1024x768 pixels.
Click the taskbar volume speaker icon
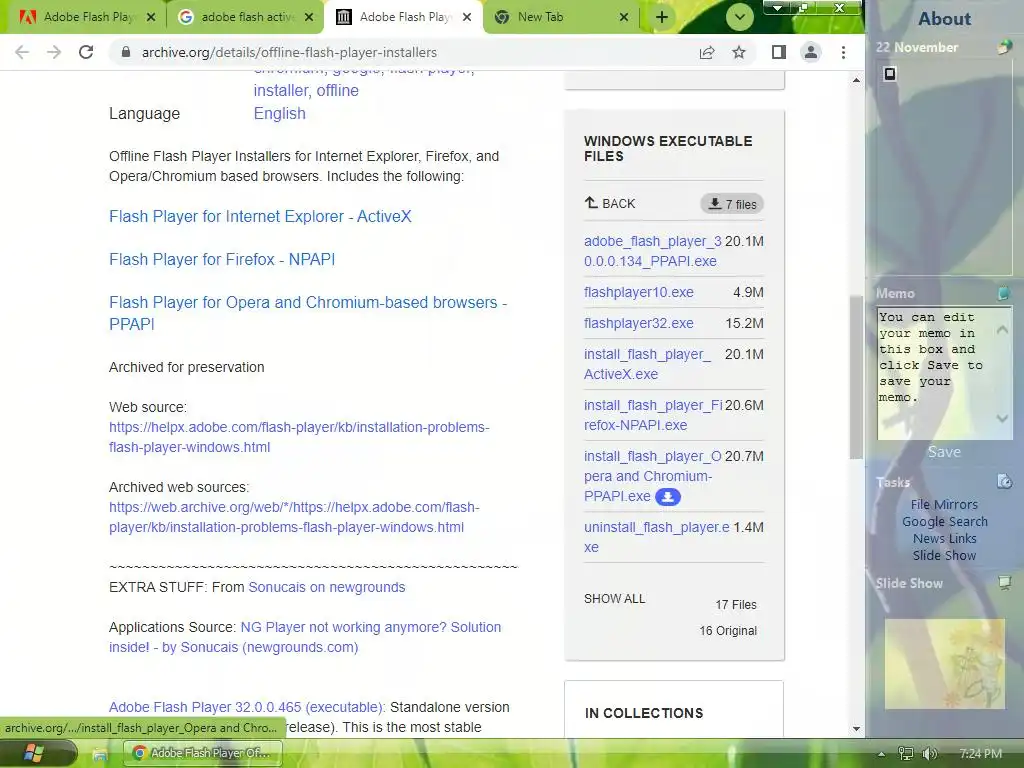(x=929, y=754)
